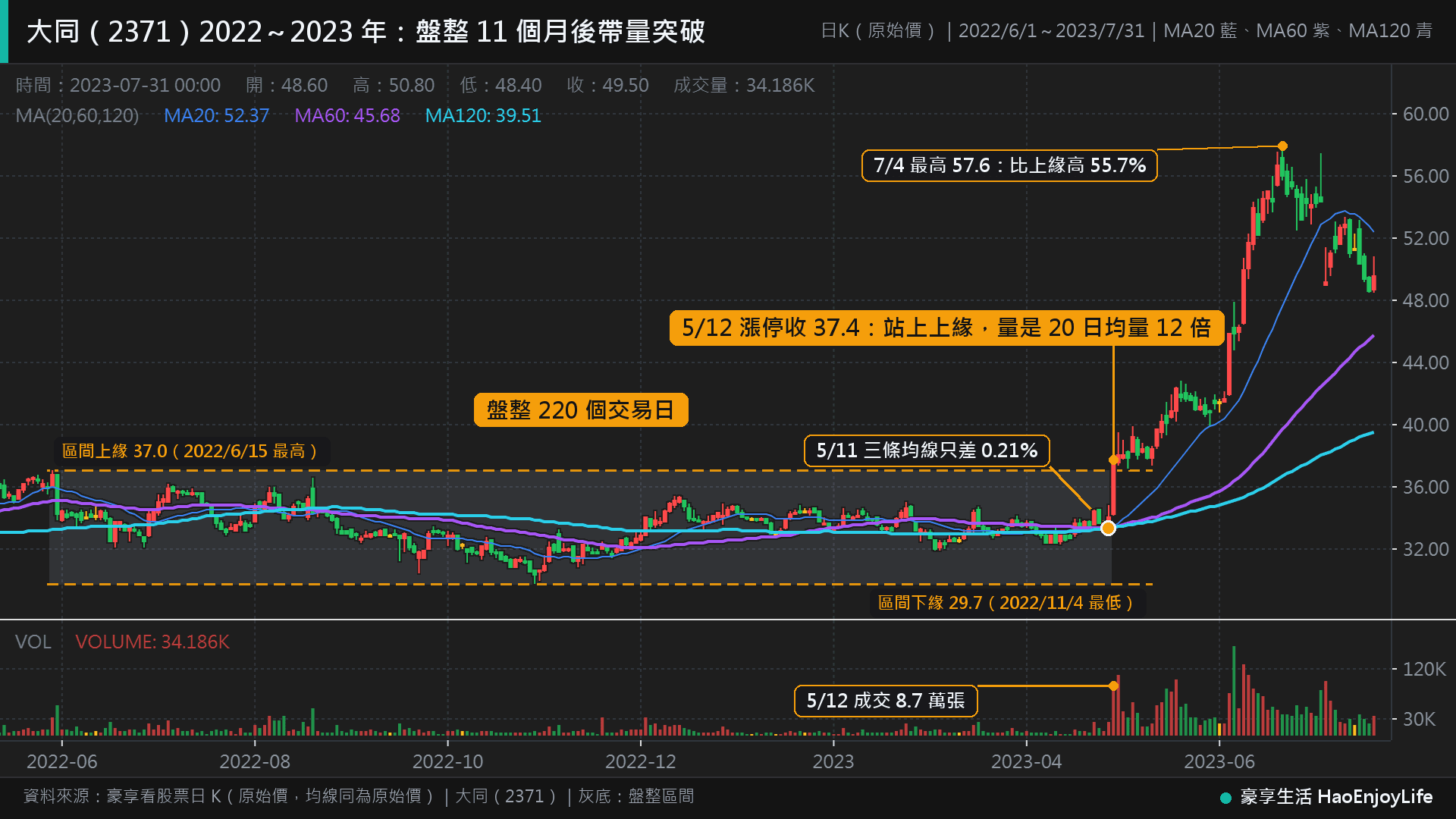Click the MA120: 39.51 legend value

pos(483,116)
